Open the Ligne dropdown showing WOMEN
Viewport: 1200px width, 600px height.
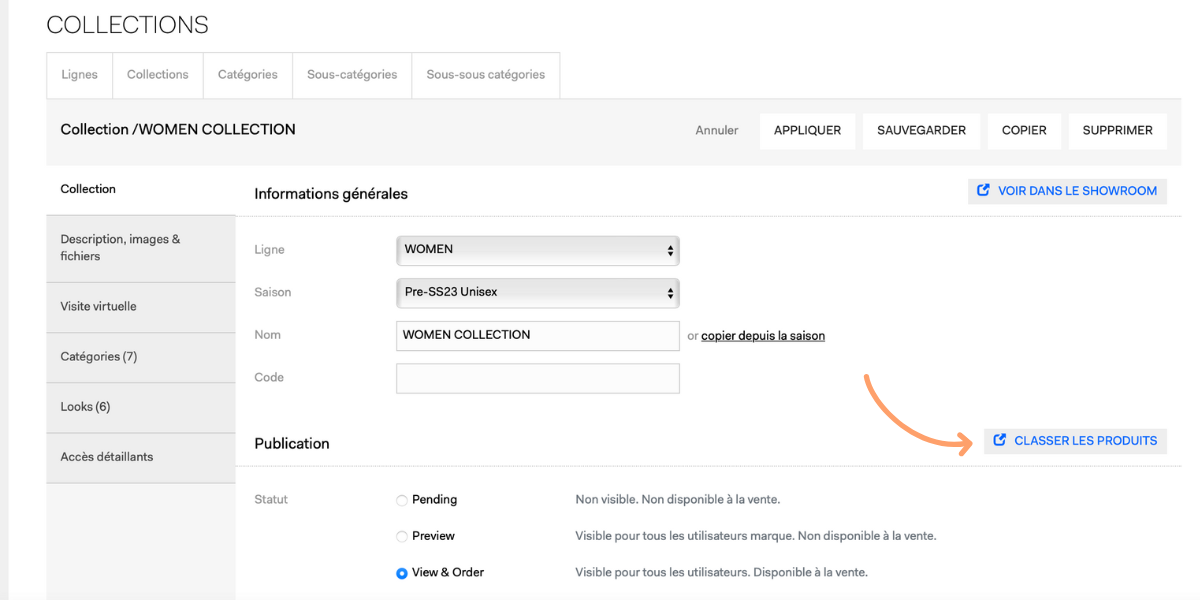(538, 250)
